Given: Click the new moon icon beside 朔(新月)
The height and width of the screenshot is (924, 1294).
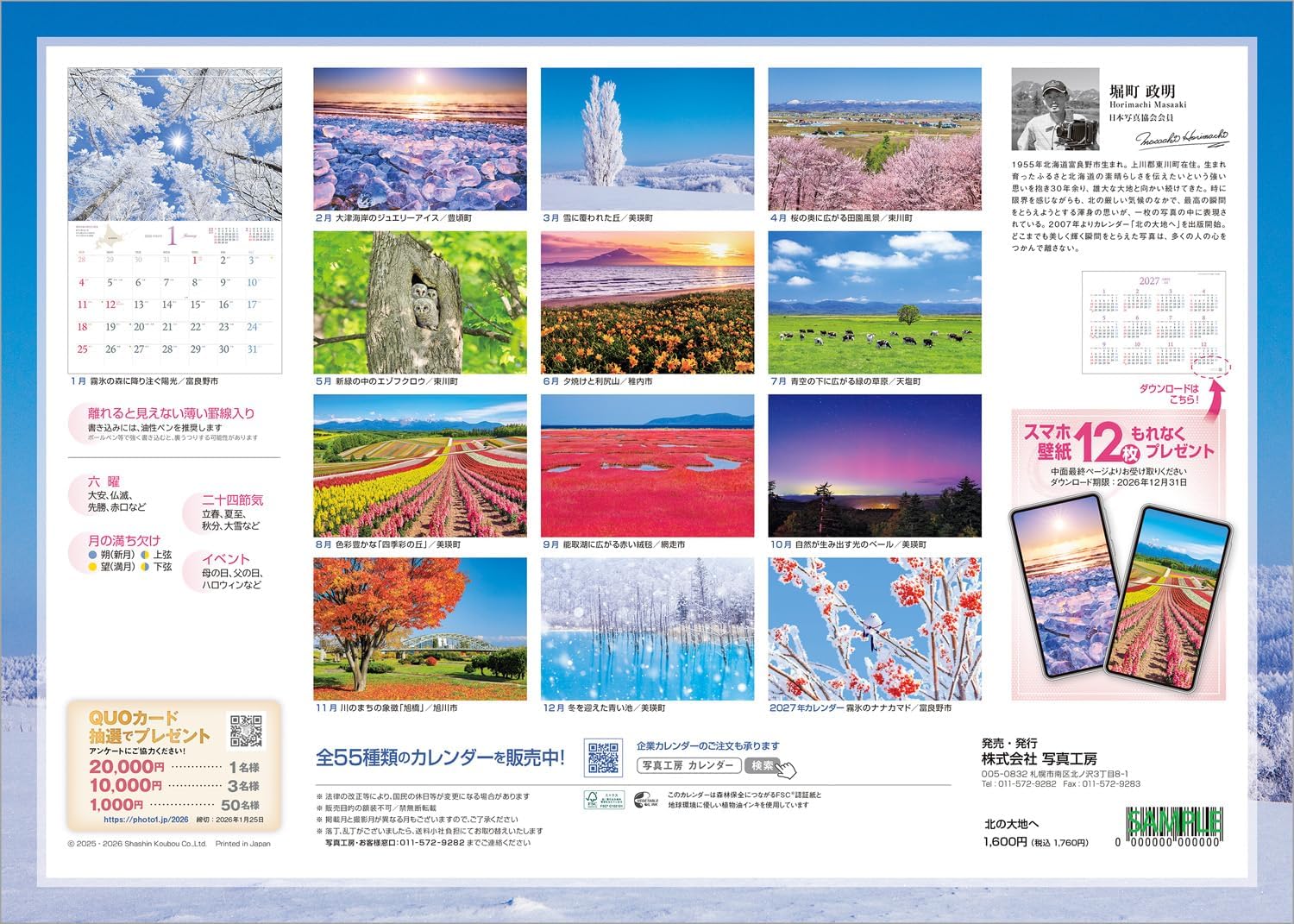Looking at the screenshot, I should [x=92, y=555].
